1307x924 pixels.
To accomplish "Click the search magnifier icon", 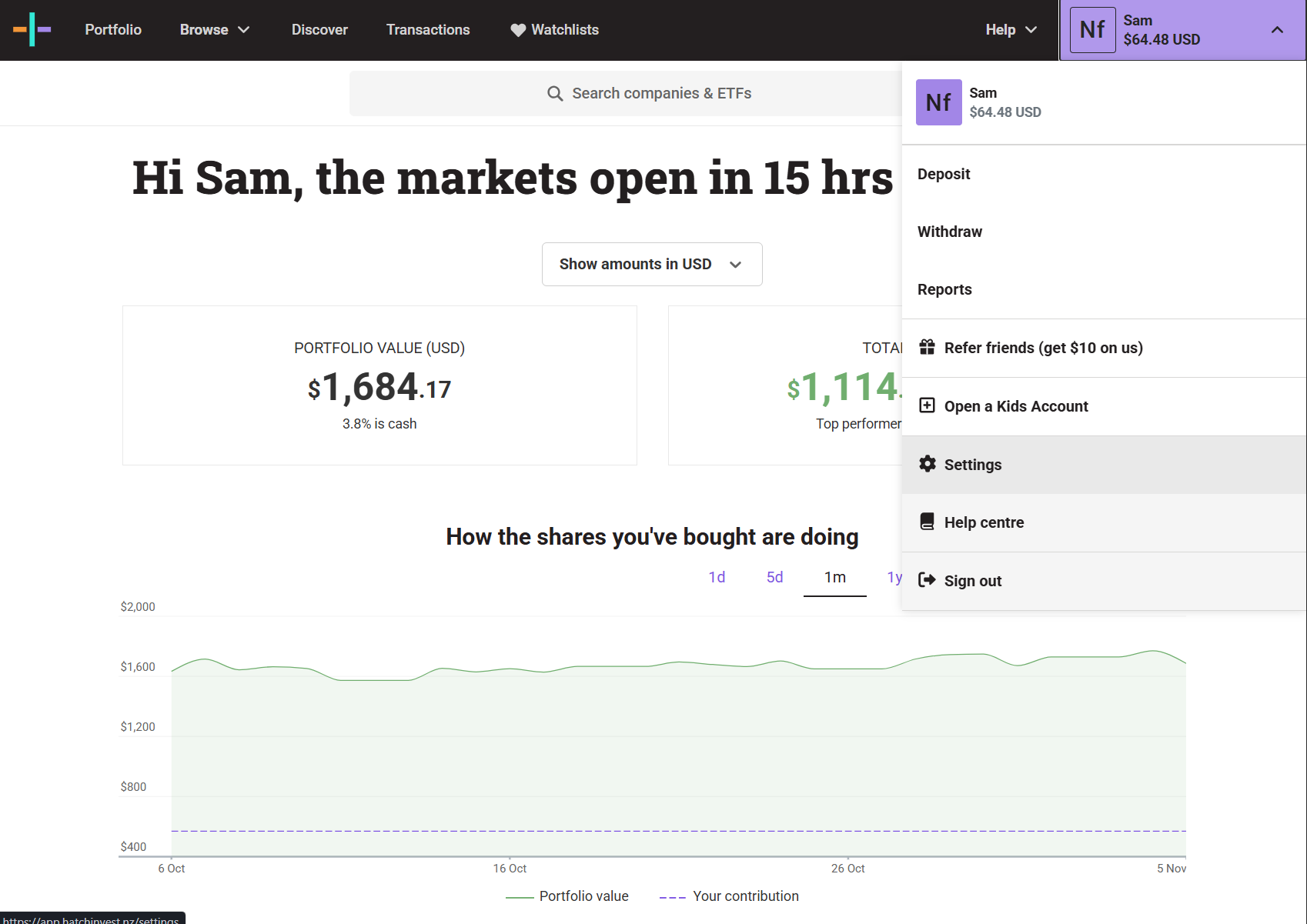I will [x=555, y=93].
